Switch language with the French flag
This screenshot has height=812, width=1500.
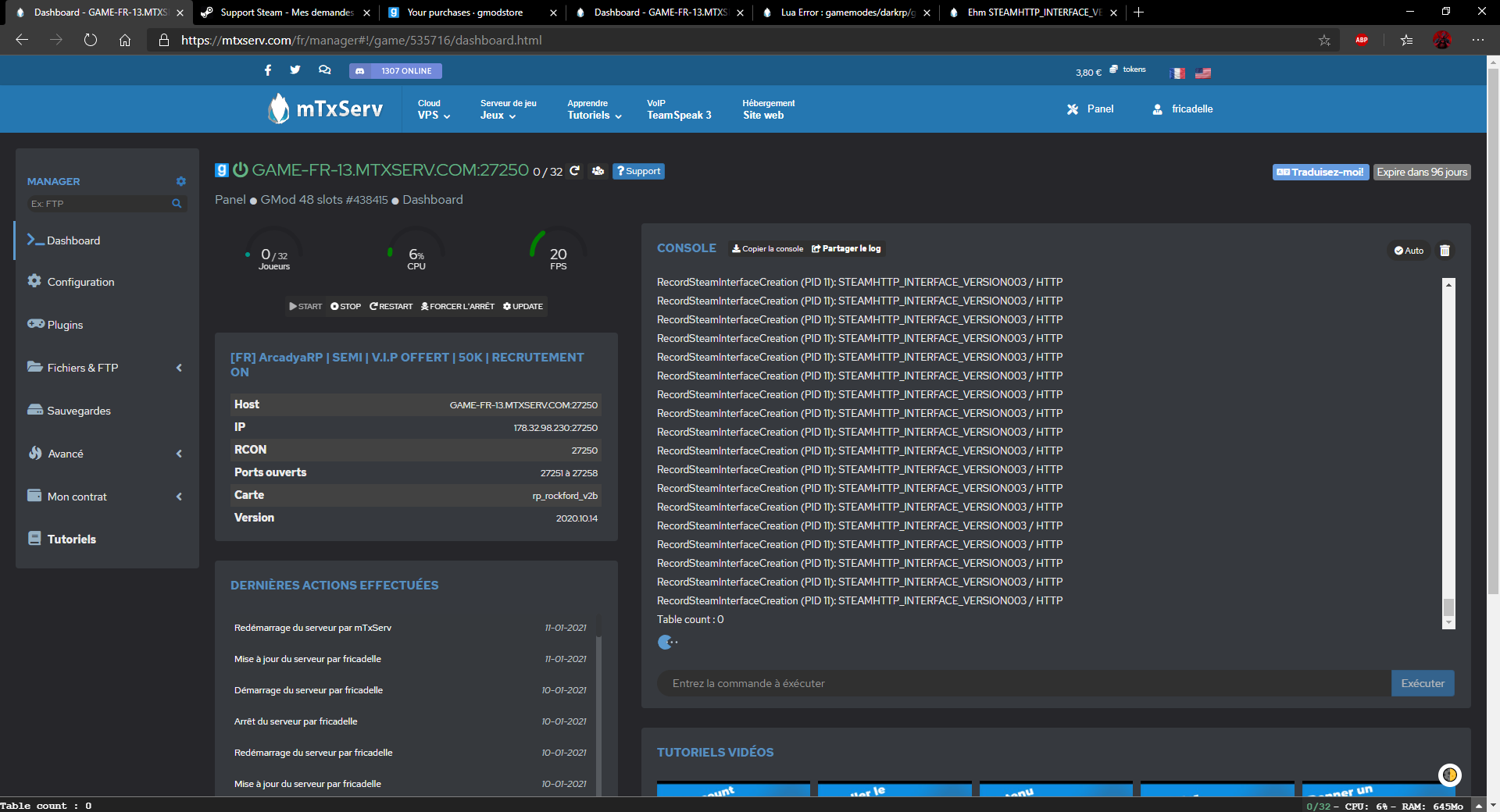click(x=1177, y=73)
